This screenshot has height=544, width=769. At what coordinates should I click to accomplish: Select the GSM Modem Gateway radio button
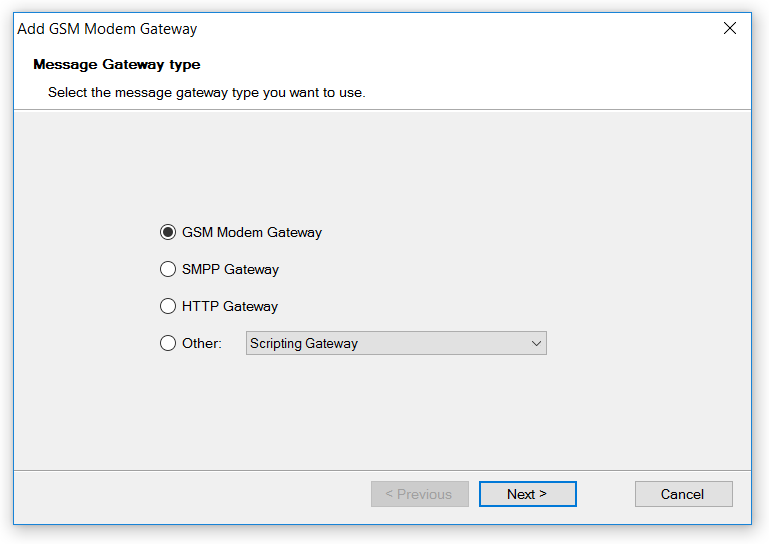(168, 232)
